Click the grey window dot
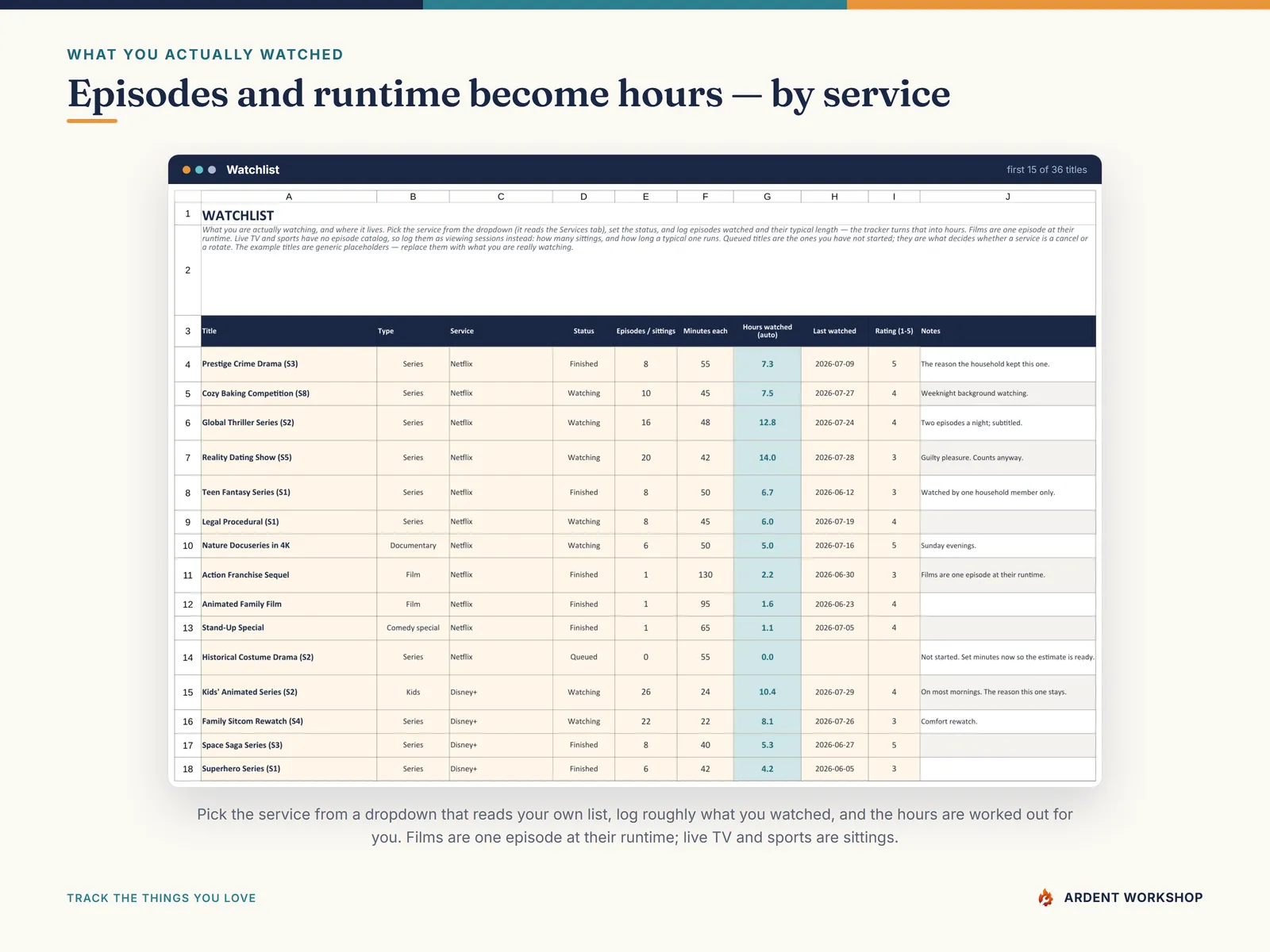Viewport: 1270px width, 952px height. pos(212,170)
